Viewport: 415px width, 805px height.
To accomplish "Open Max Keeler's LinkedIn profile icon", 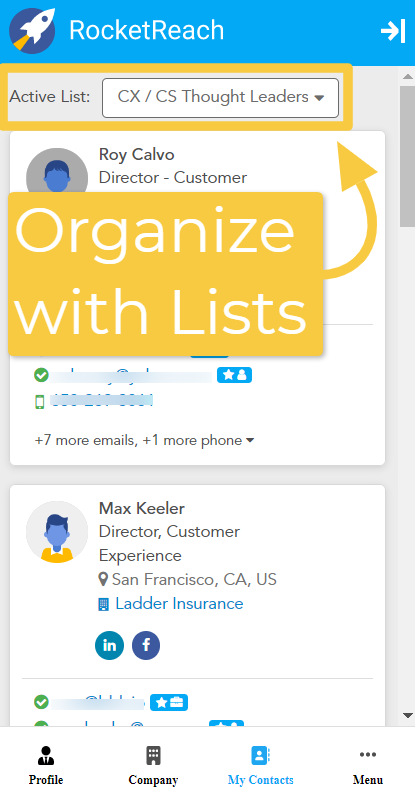I will 109,645.
